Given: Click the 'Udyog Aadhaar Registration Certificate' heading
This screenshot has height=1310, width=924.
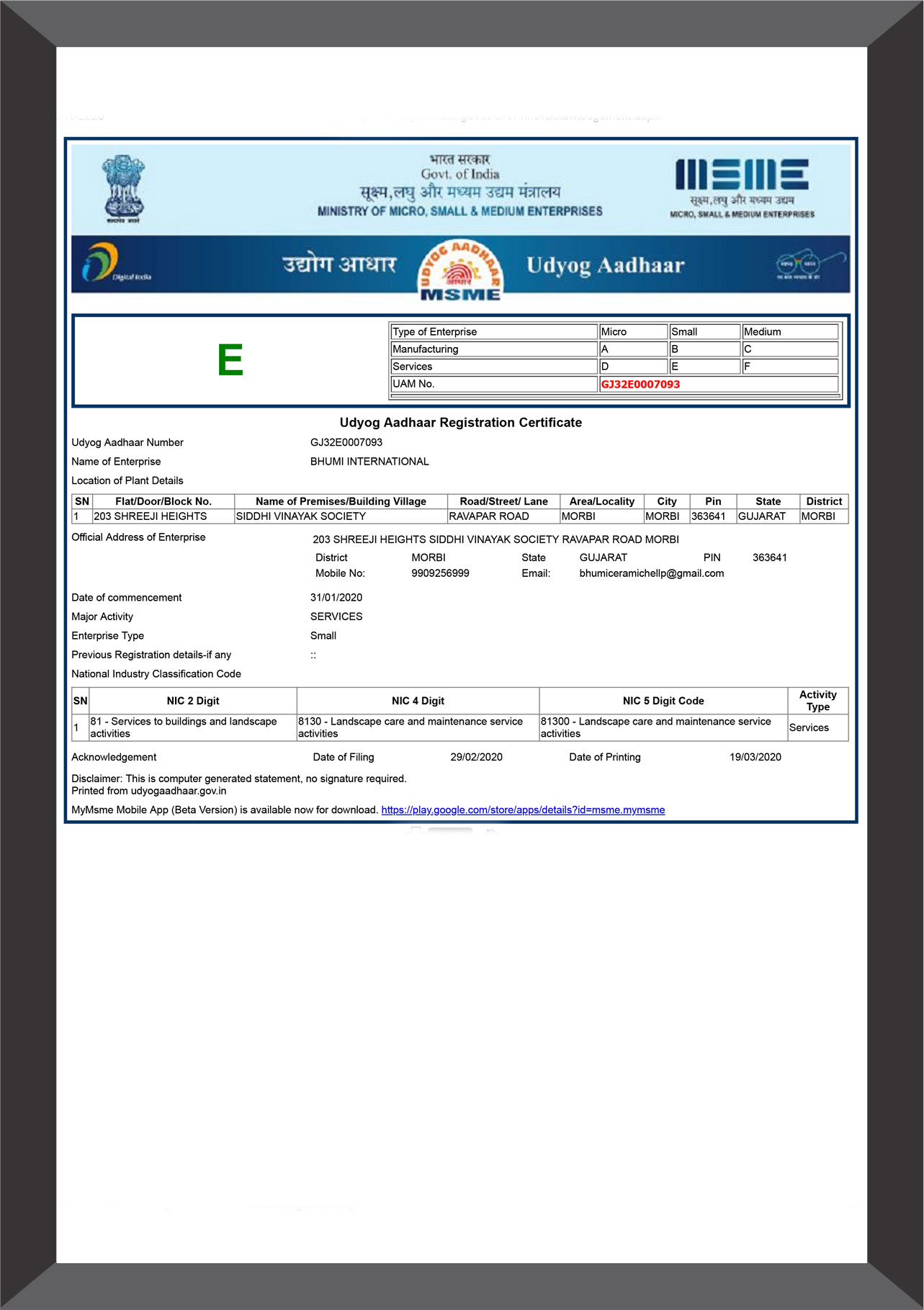Looking at the screenshot, I should [461, 423].
